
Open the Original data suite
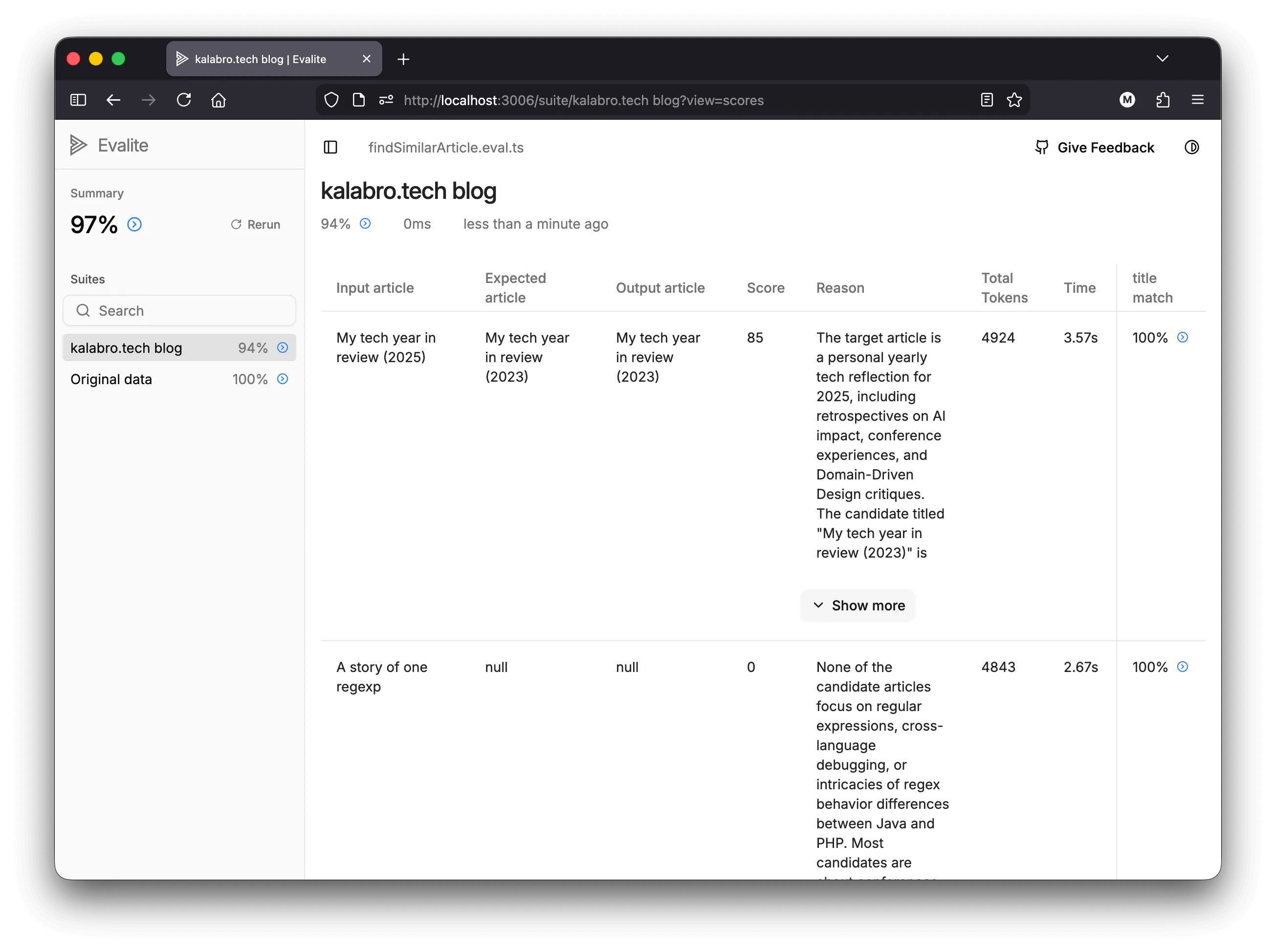point(110,379)
